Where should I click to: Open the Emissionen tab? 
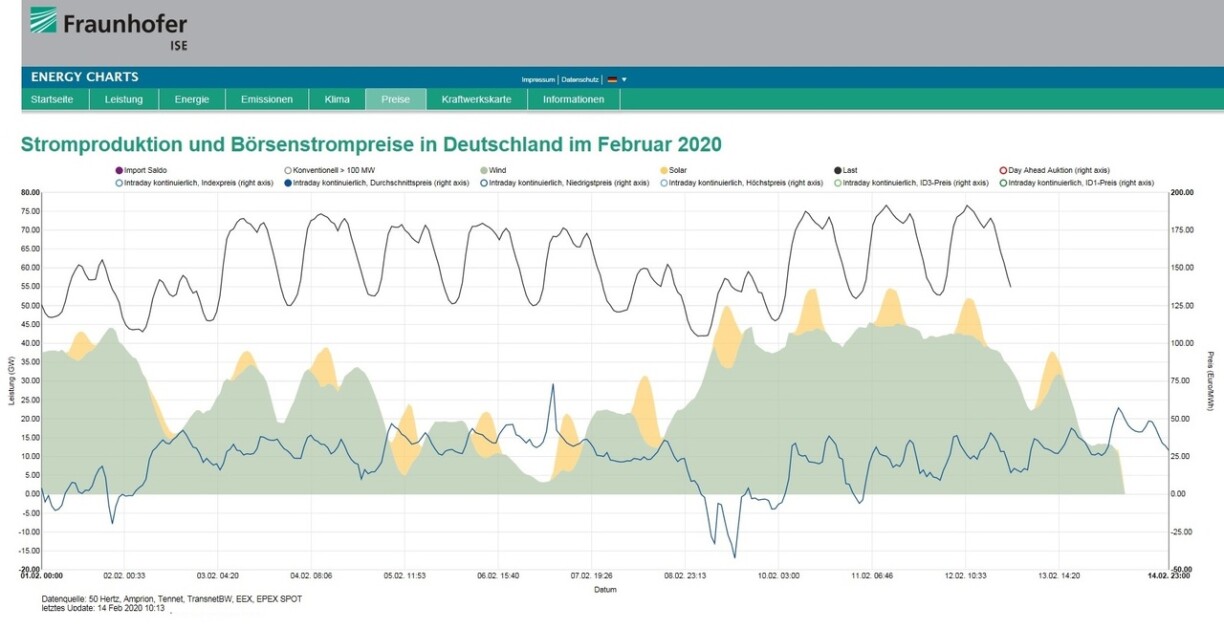point(267,100)
